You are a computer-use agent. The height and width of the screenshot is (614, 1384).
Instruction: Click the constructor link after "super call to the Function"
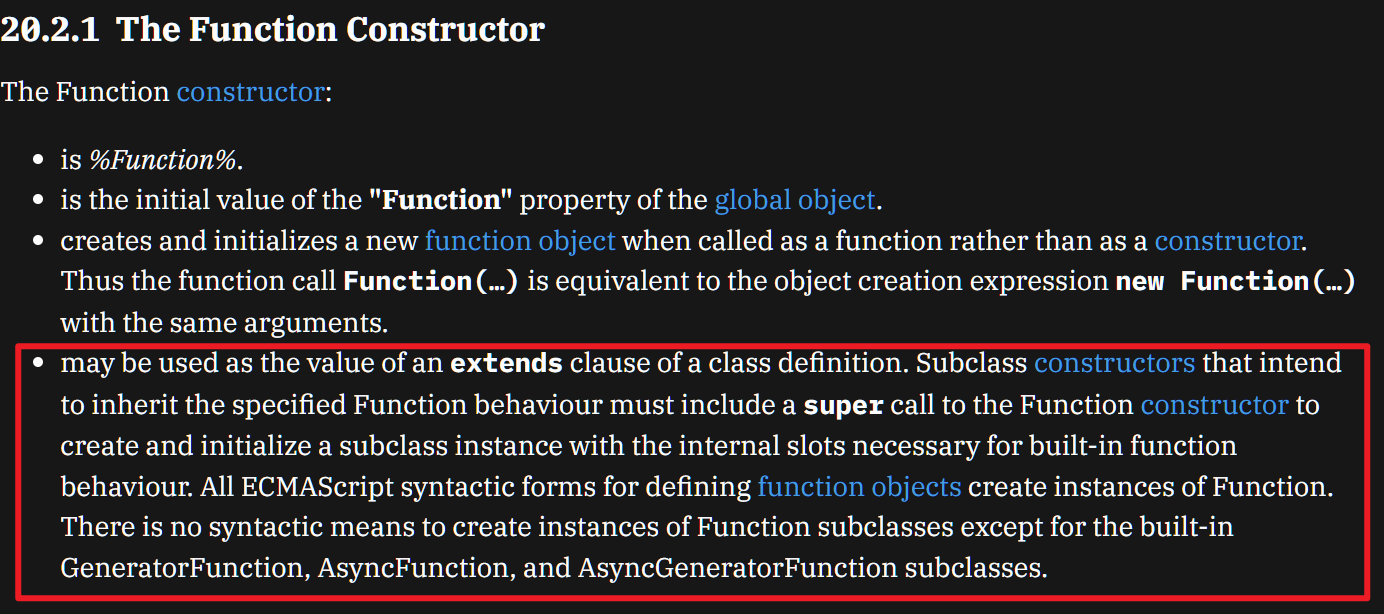pyautogui.click(x=1214, y=404)
